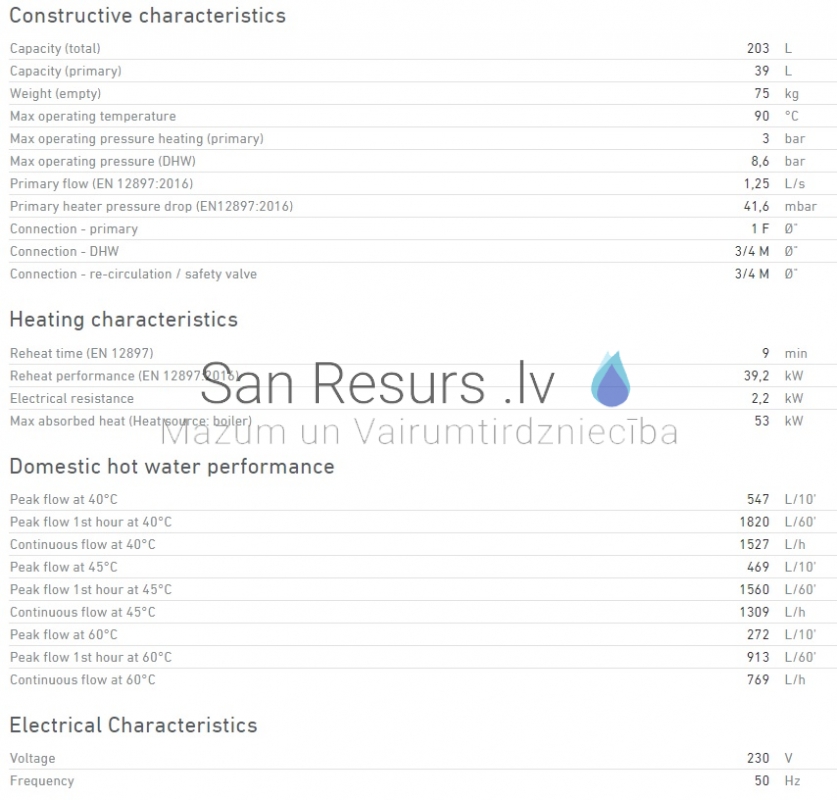
Task: Click the 39,2 kW reheat performance value
Action: (773, 376)
